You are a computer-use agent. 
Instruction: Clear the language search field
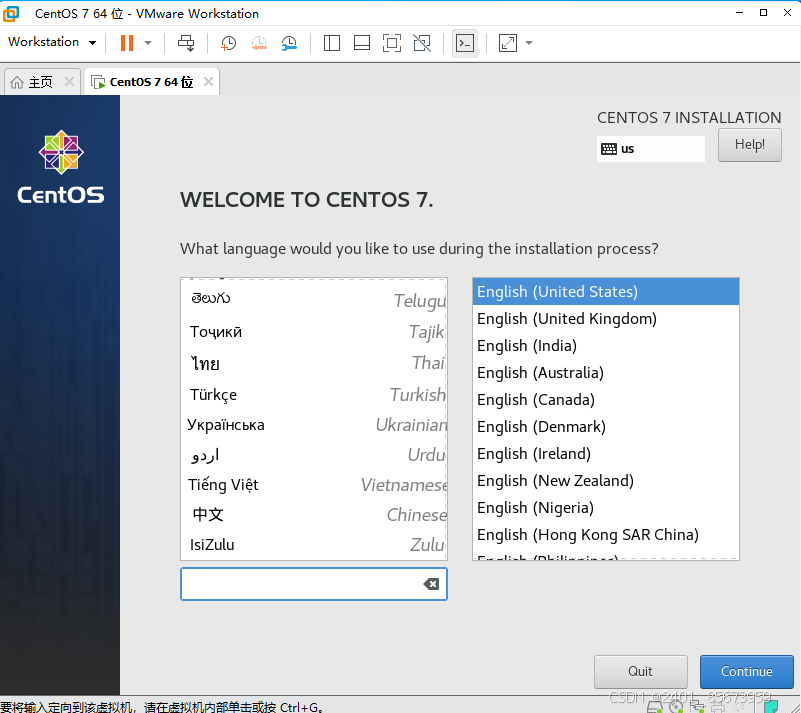[431, 584]
